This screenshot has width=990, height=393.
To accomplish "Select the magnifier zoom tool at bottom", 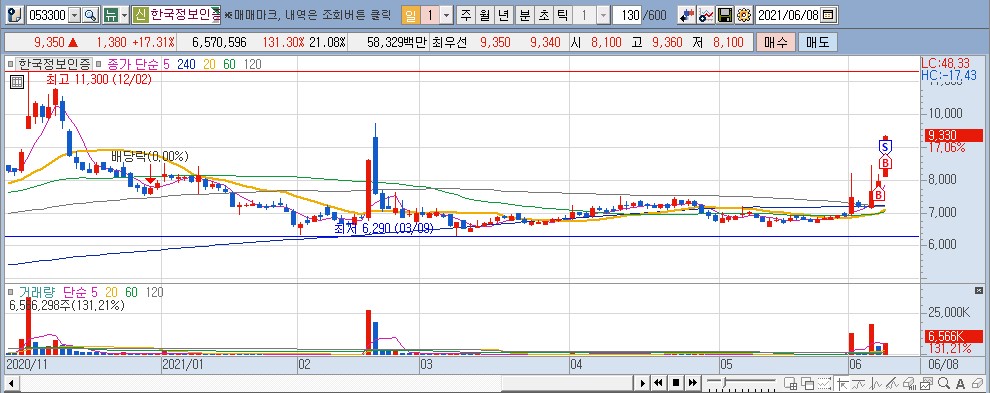I will point(944,383).
